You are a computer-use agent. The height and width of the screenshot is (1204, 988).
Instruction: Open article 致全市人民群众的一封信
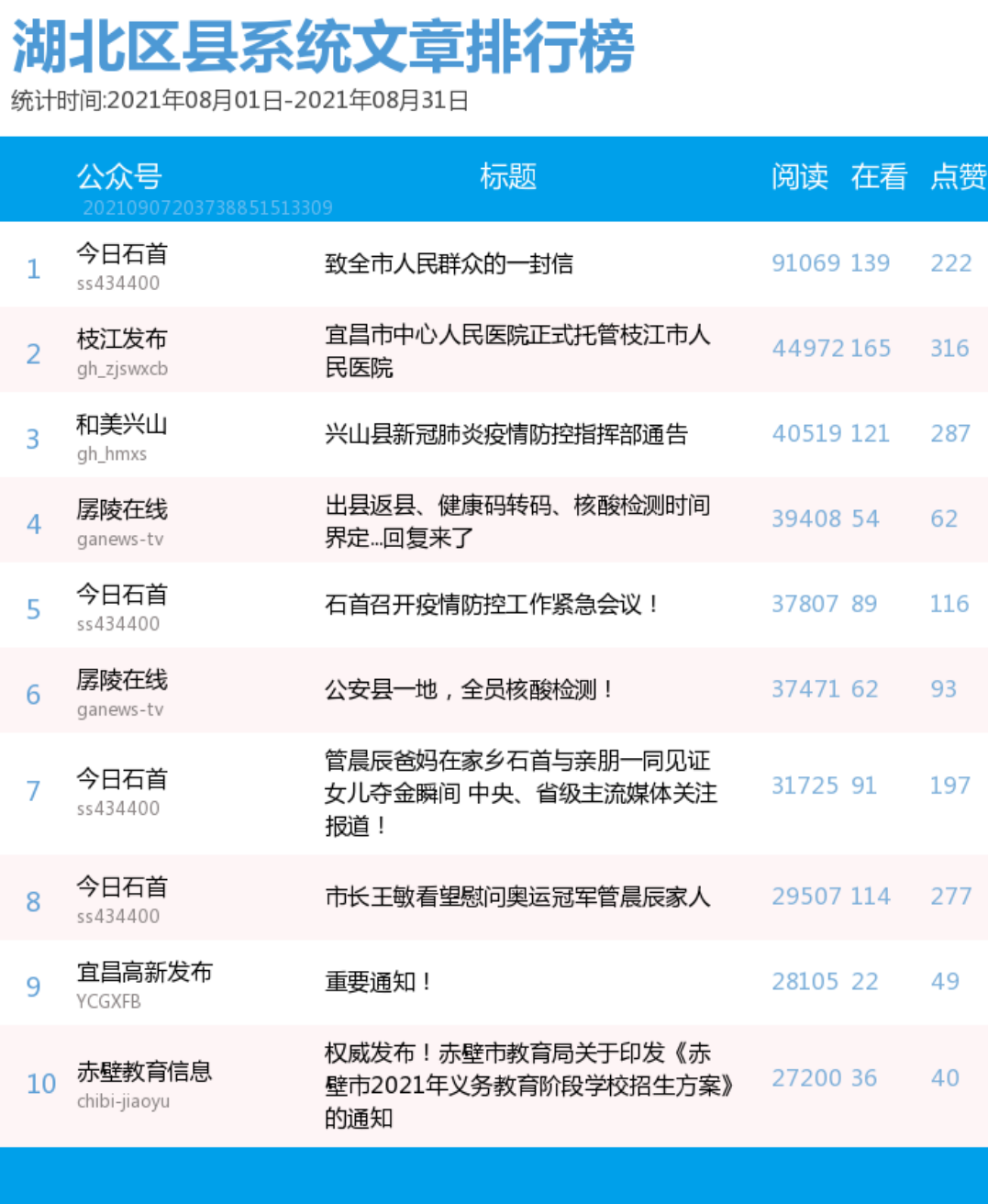(449, 264)
